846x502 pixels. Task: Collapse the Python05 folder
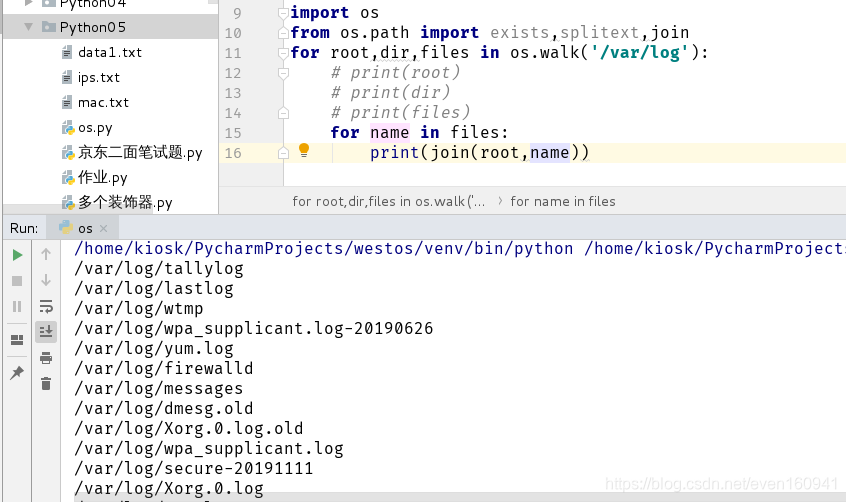tap(29, 26)
